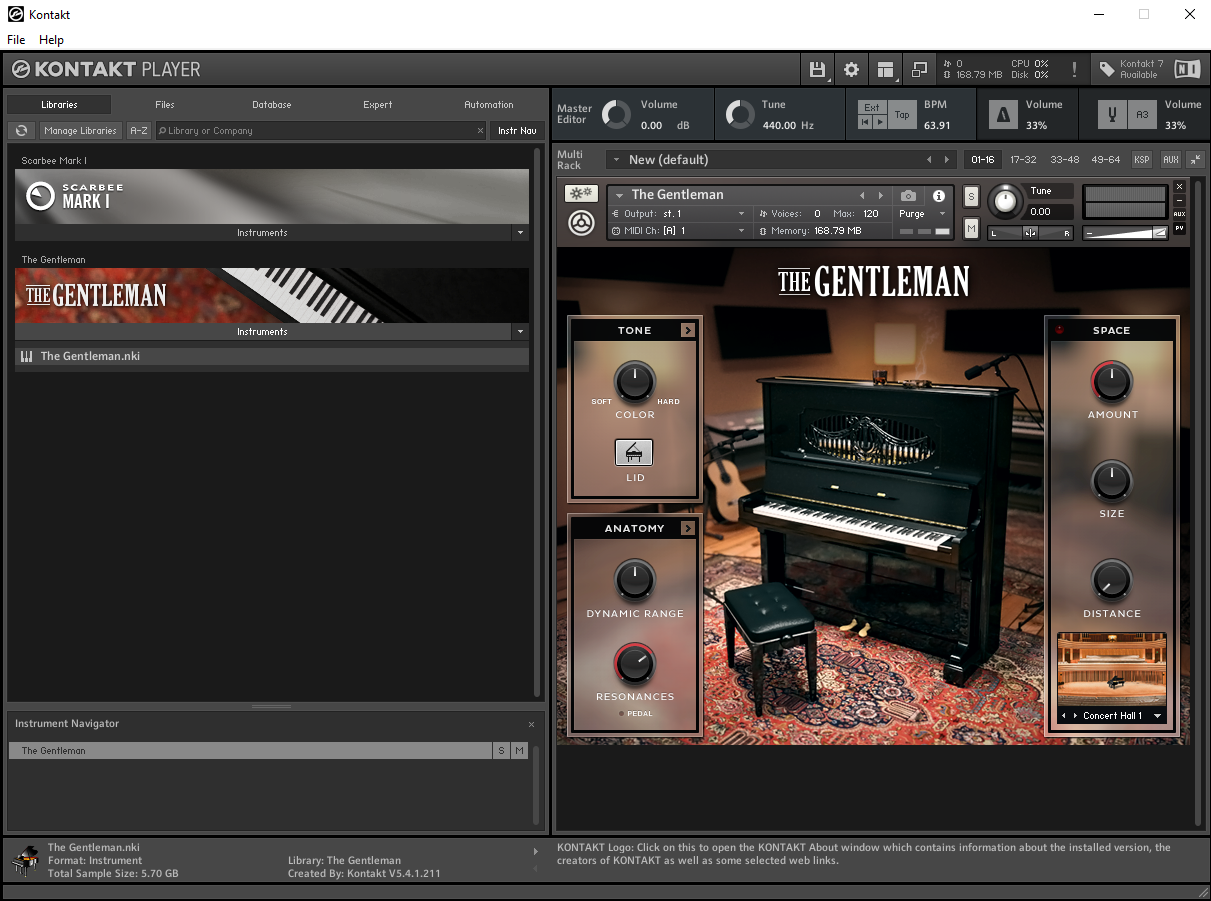The image size is (1211, 901).
Task: Clear the library search field with X
Action: tap(480, 130)
